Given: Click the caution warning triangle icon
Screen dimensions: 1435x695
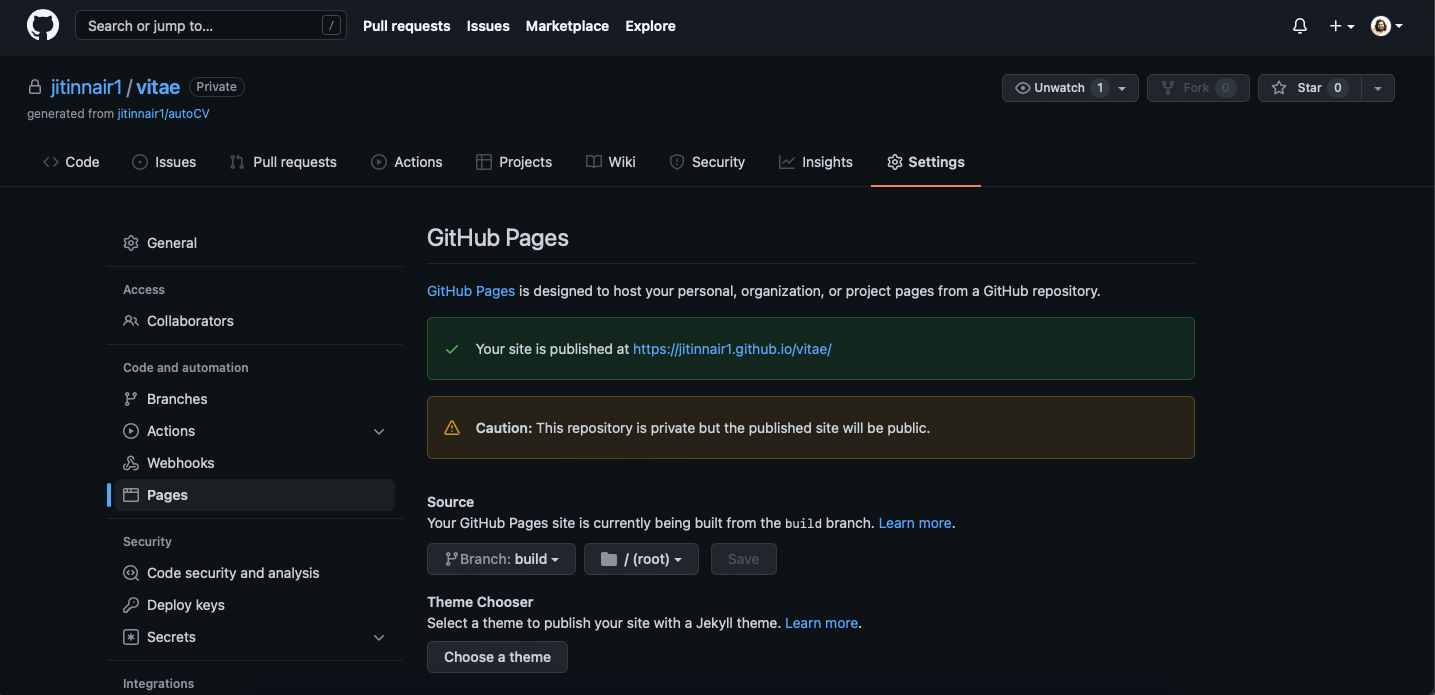Looking at the screenshot, I should [452, 428].
